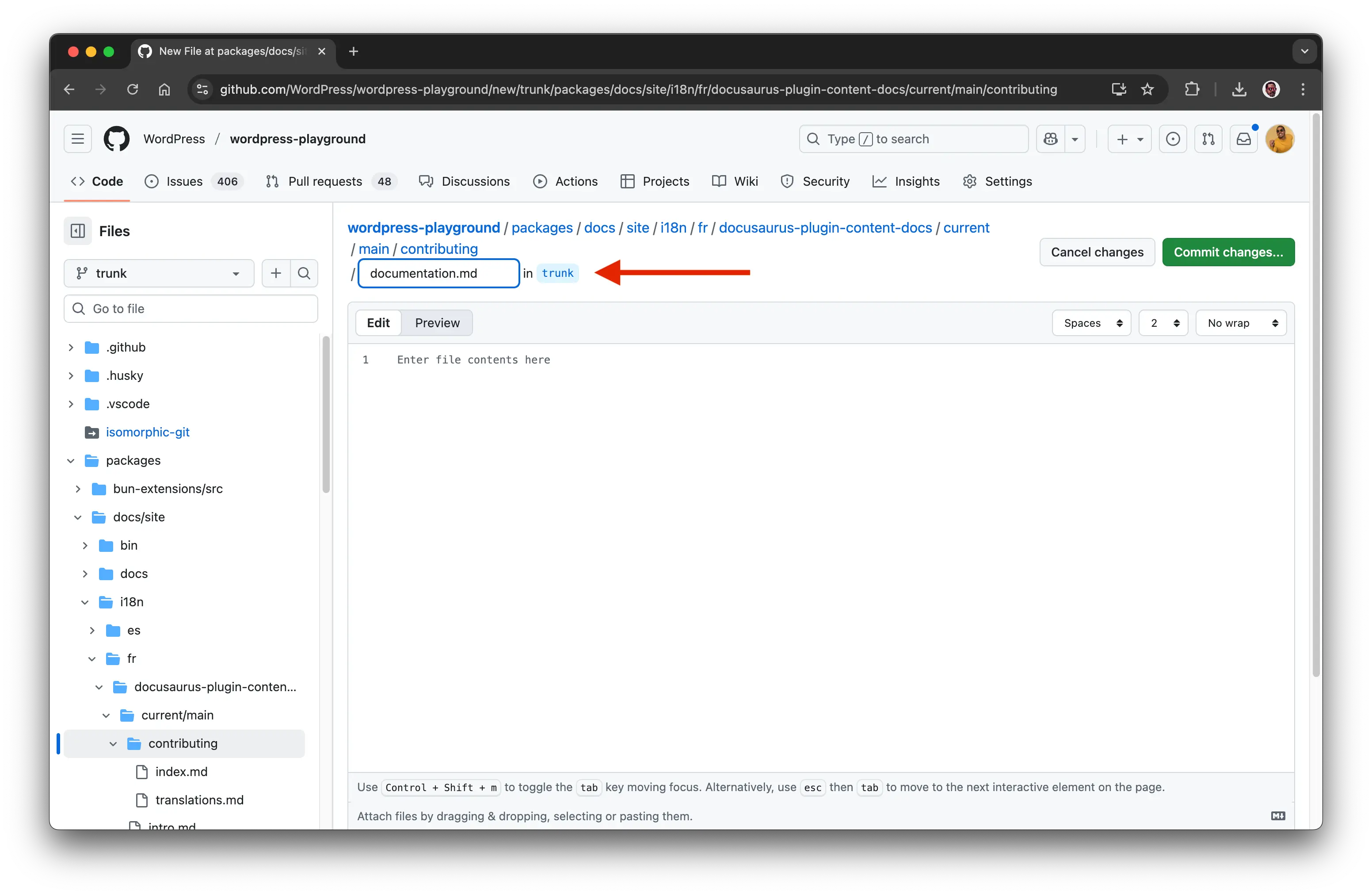This screenshot has height=895, width=1372.
Task: Open your profile avatar menu
Action: pos(1281,138)
